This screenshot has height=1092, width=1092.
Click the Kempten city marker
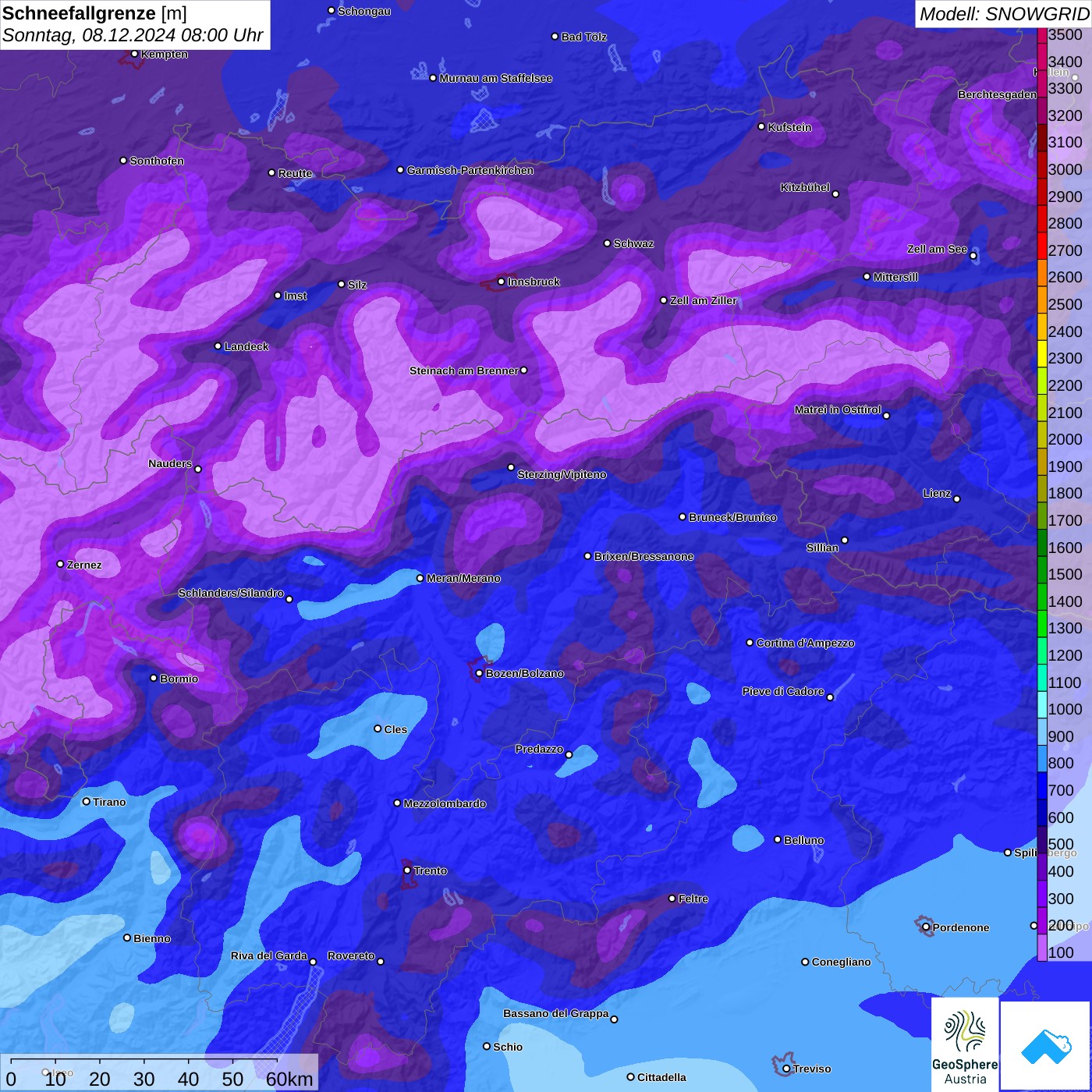pos(134,54)
